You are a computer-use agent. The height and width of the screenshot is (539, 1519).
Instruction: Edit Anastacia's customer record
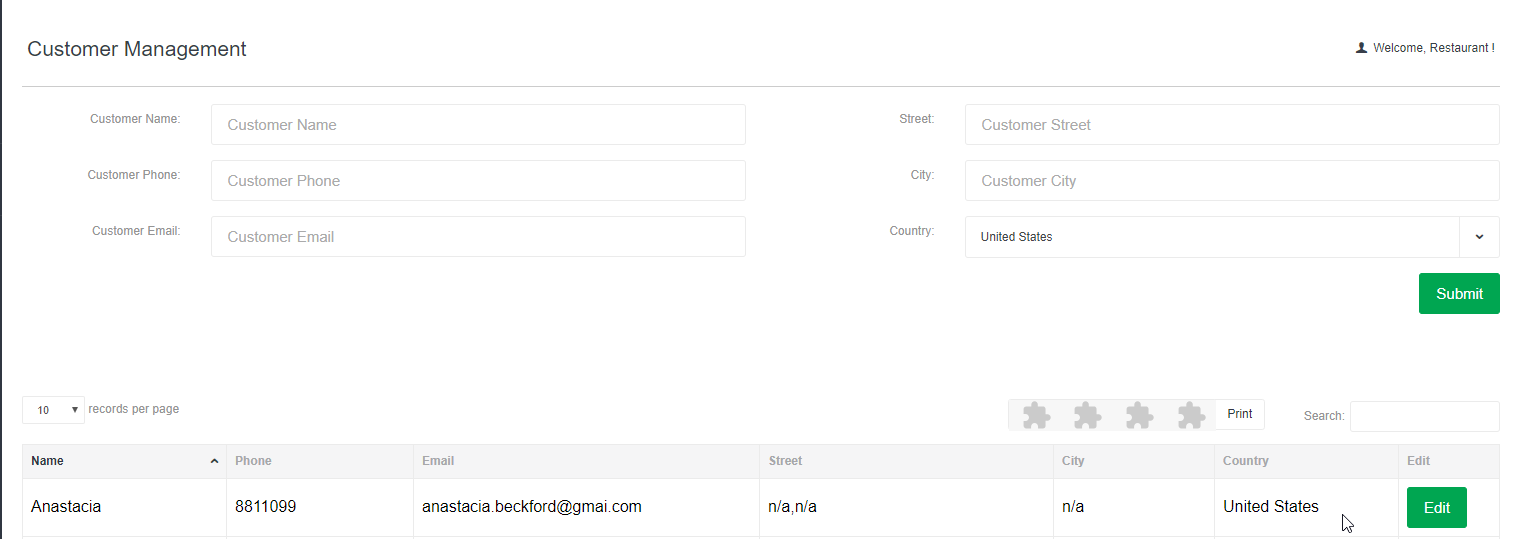pos(1436,507)
